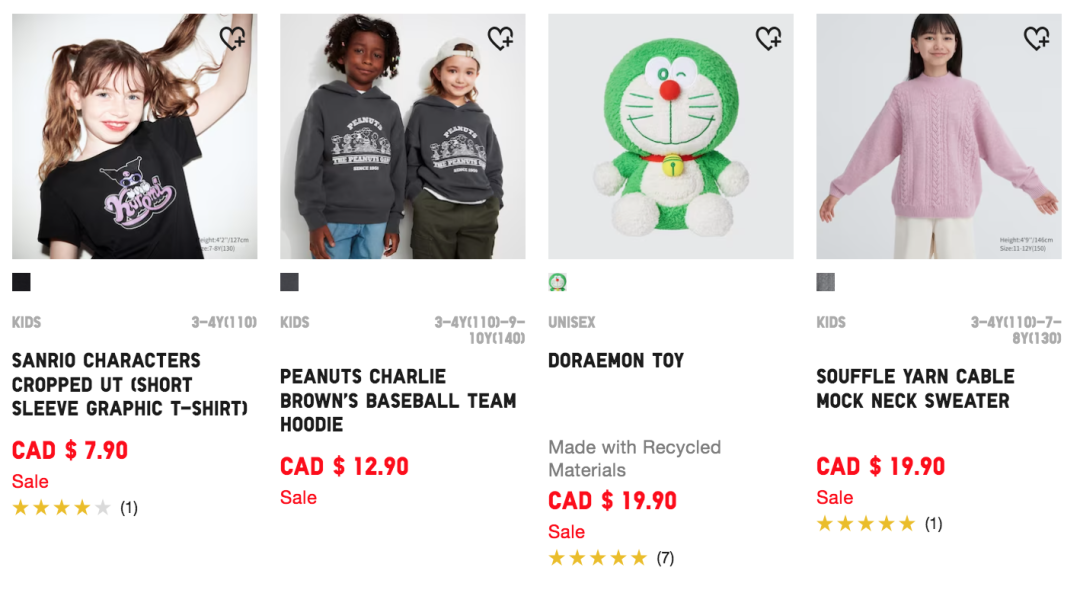1080x590 pixels.
Task: Save Souffle Yarn sweater to wishlist
Action: click(x=1036, y=39)
